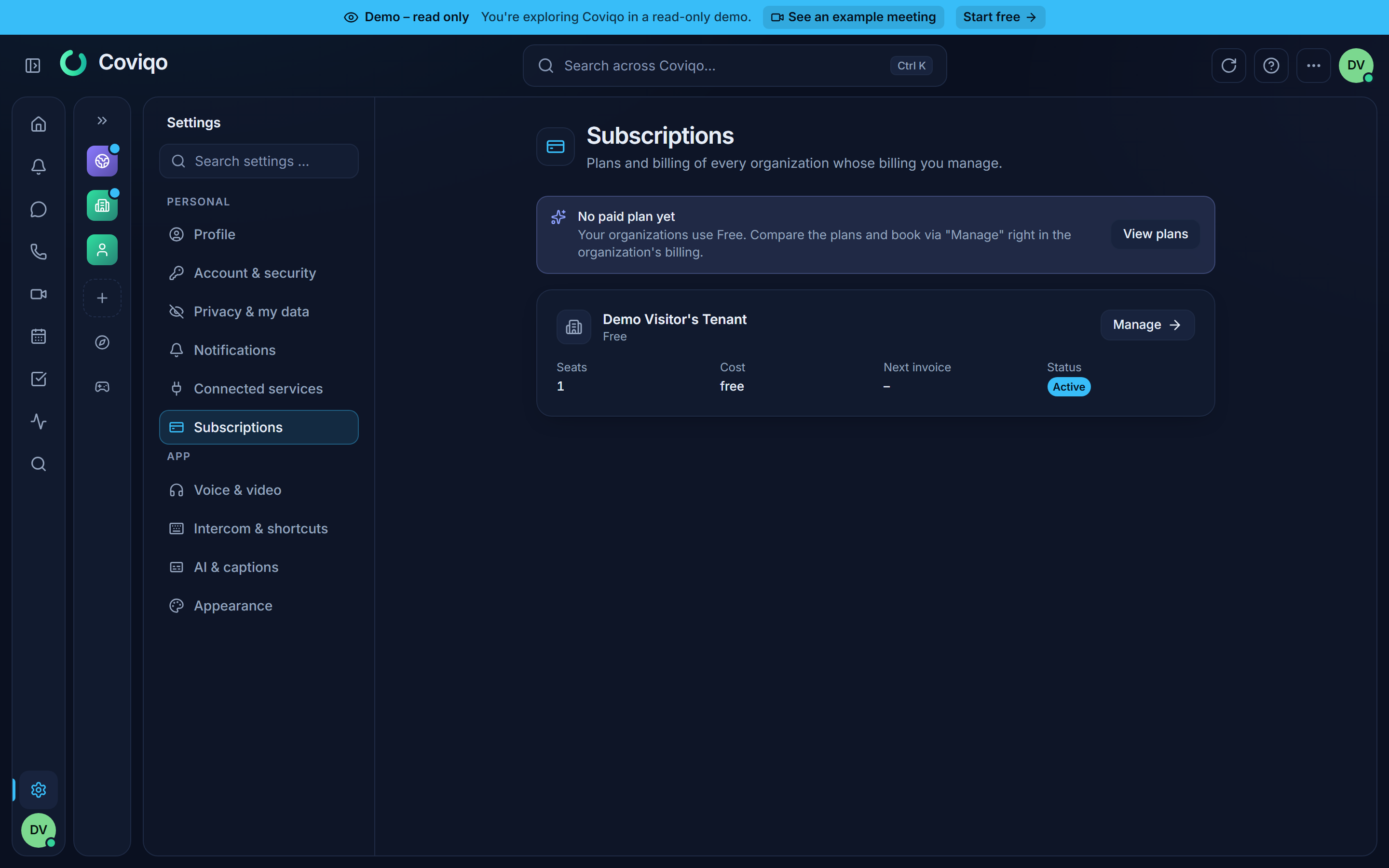The height and width of the screenshot is (868, 1389).
Task: Open the chat bubble icon
Action: (x=39, y=209)
